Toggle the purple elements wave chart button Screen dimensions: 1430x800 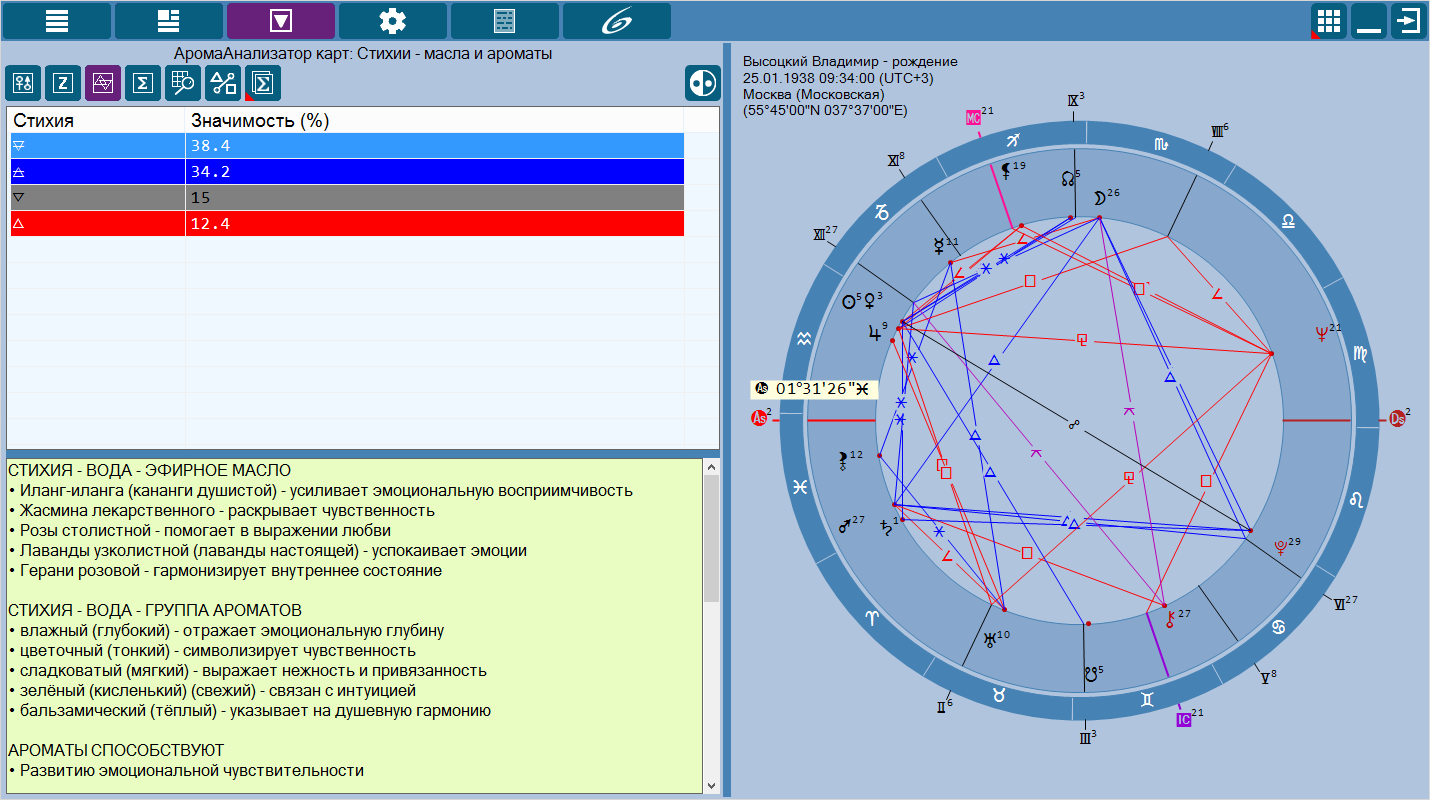[x=103, y=84]
